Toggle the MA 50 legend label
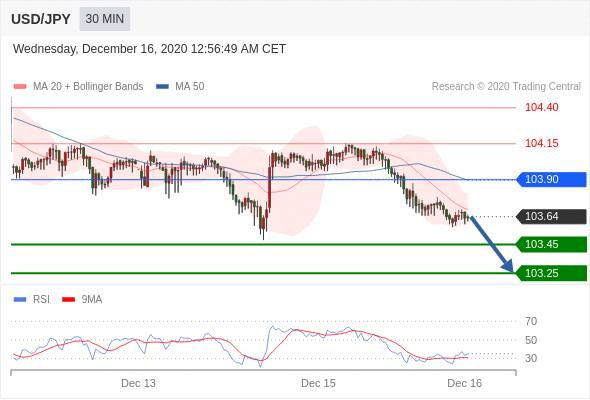The height and width of the screenshot is (400, 590). [190, 87]
